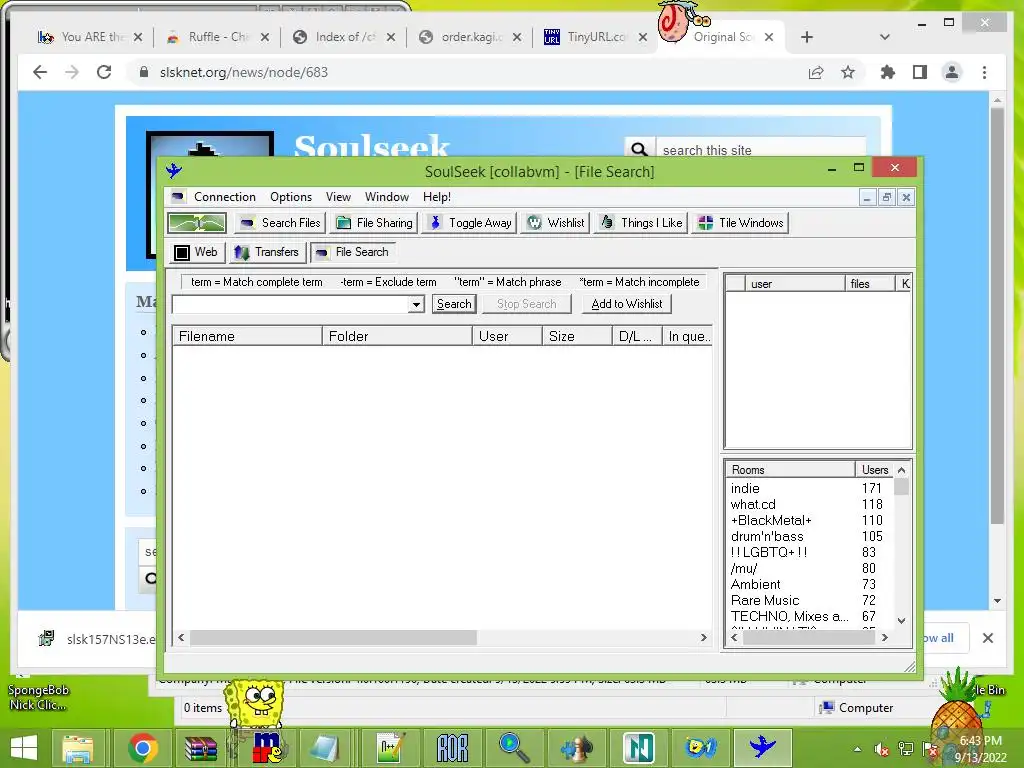
Task: Open Chrome profile avatar icon
Action: point(952,72)
